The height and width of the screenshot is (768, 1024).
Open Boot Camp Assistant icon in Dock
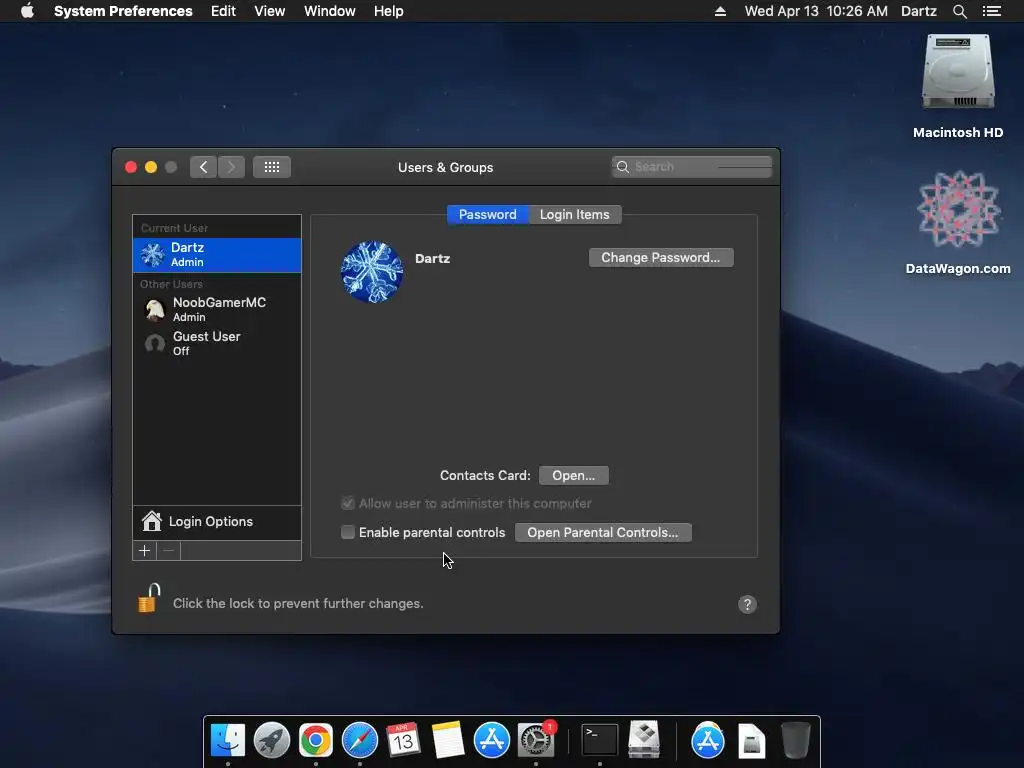644,740
